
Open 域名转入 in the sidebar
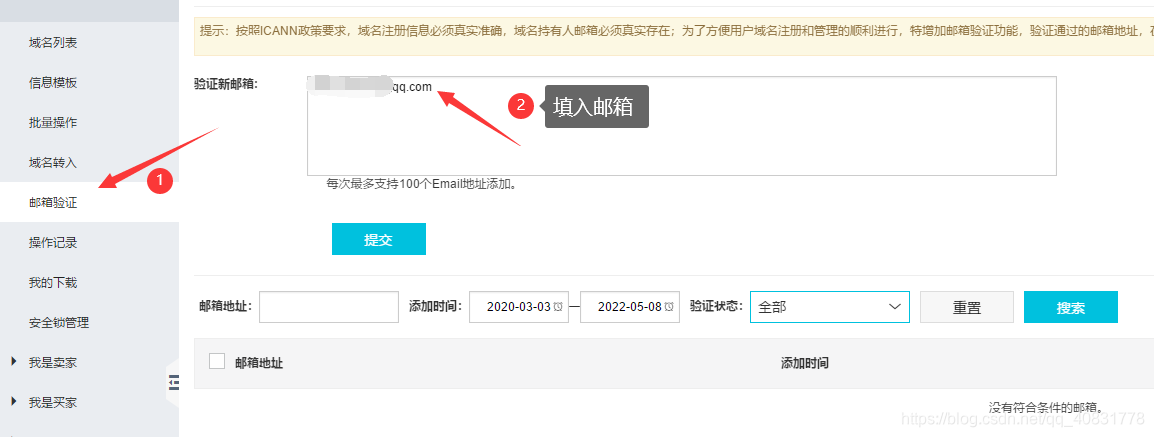pos(53,162)
